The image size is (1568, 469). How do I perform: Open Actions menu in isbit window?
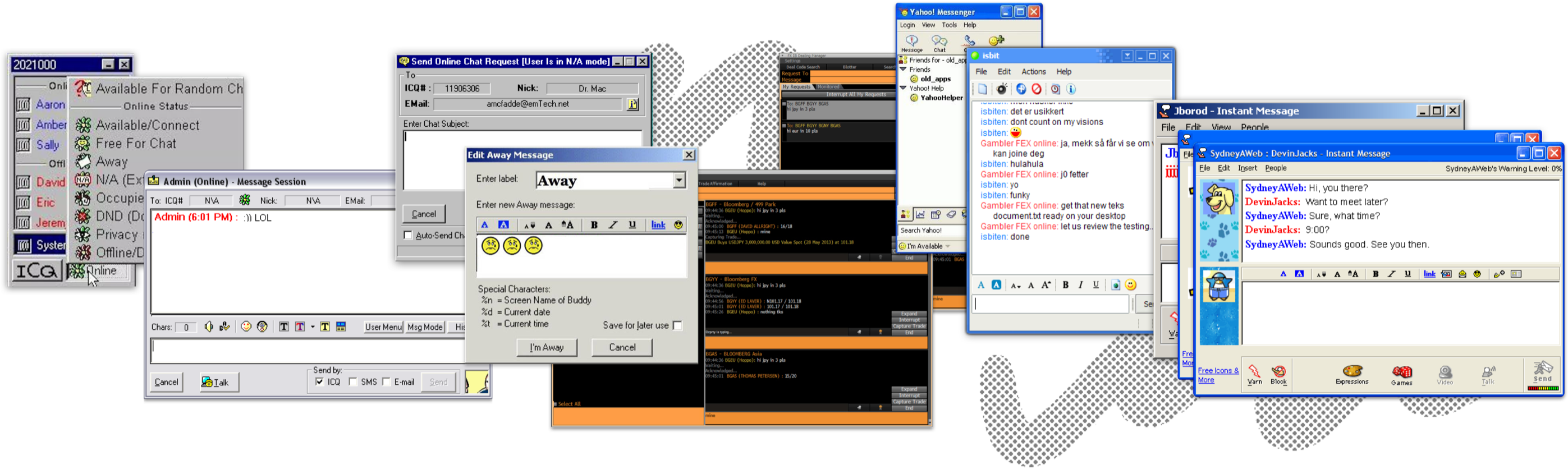[x=1033, y=72]
